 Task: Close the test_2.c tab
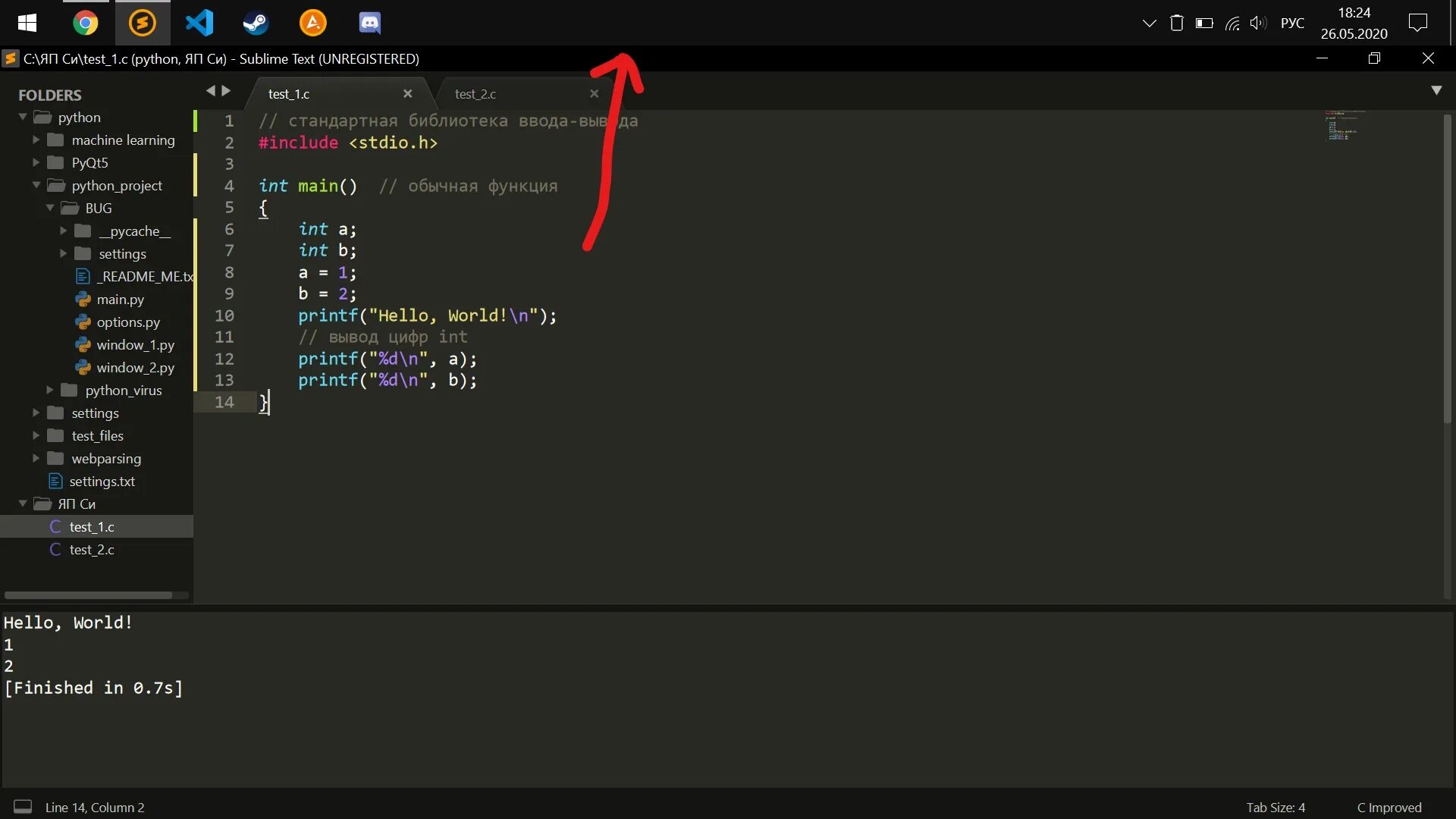tap(595, 94)
